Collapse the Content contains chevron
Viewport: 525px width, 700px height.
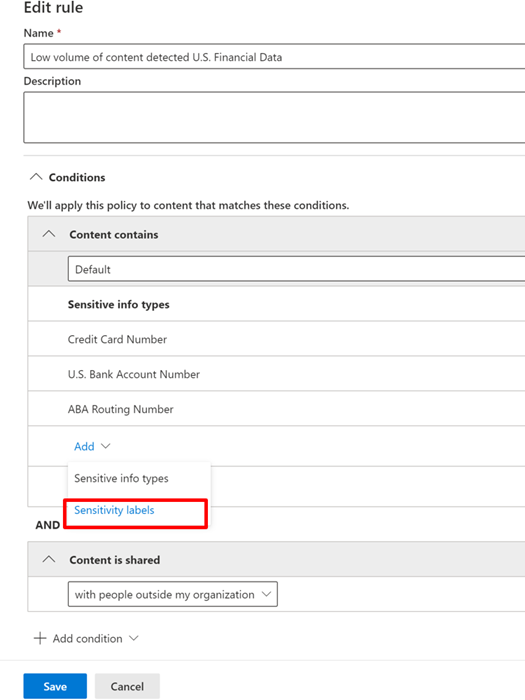click(x=49, y=234)
